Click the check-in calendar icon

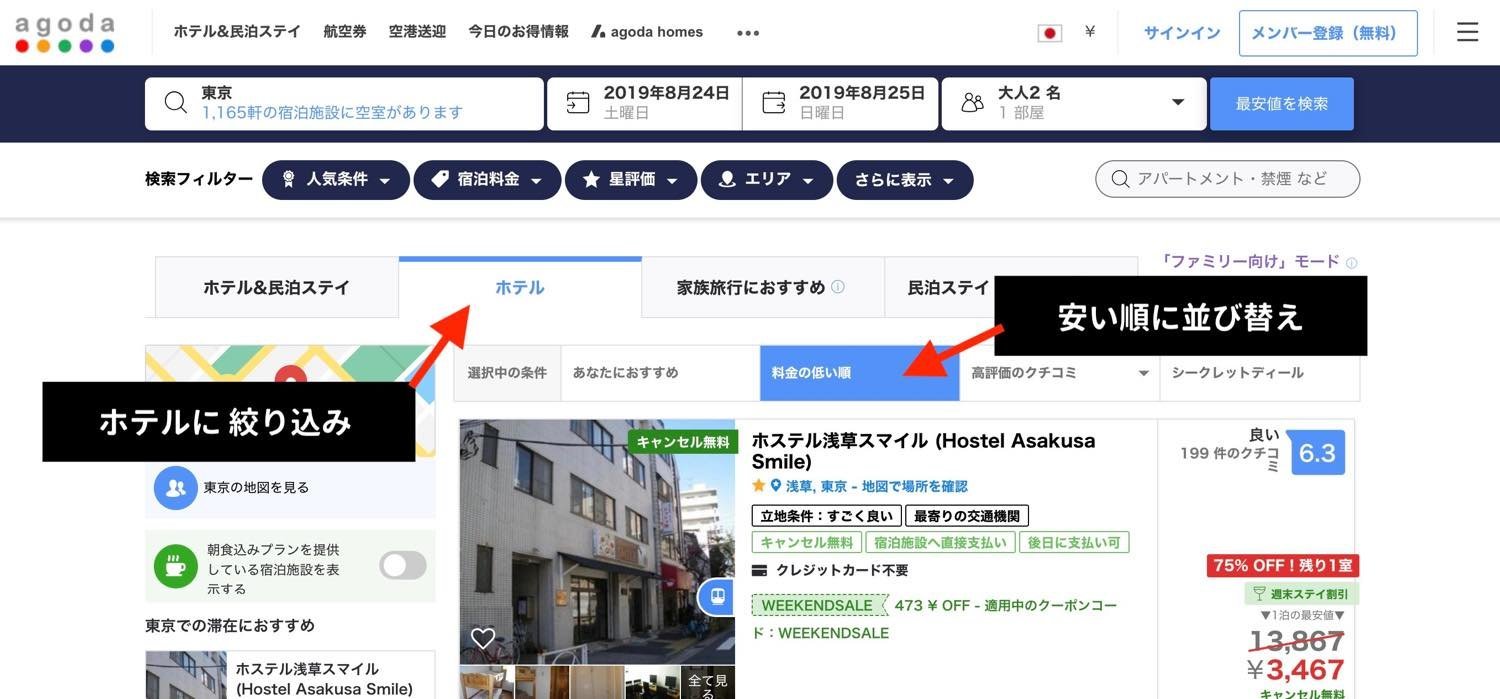578,103
